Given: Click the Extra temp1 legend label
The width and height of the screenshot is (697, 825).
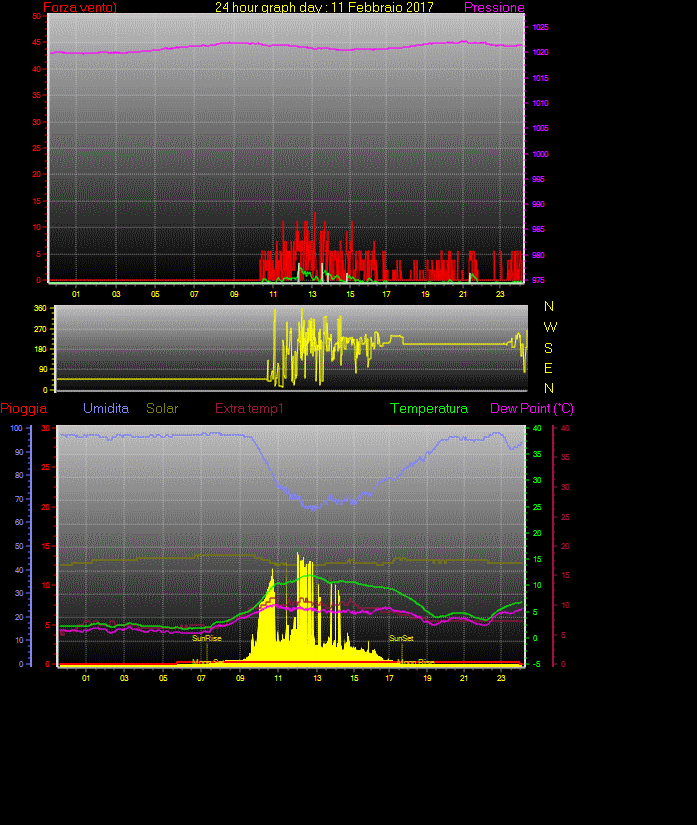Looking at the screenshot, I should pyautogui.click(x=250, y=409).
